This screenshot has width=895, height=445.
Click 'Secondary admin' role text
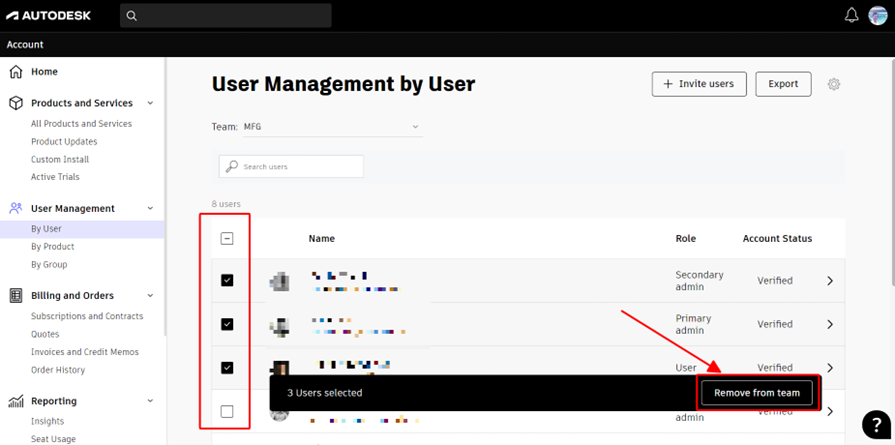(699, 281)
